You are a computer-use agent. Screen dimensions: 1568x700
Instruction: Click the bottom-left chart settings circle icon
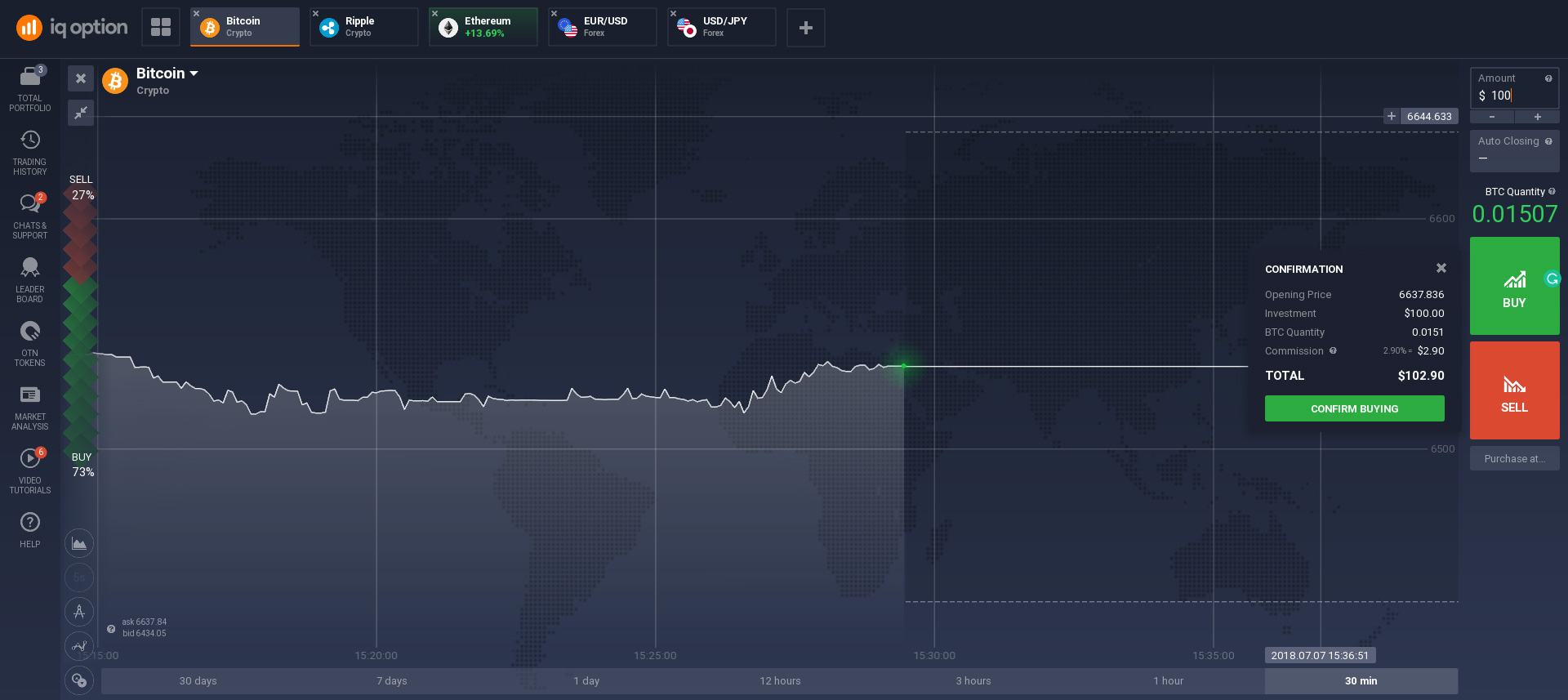[79, 680]
